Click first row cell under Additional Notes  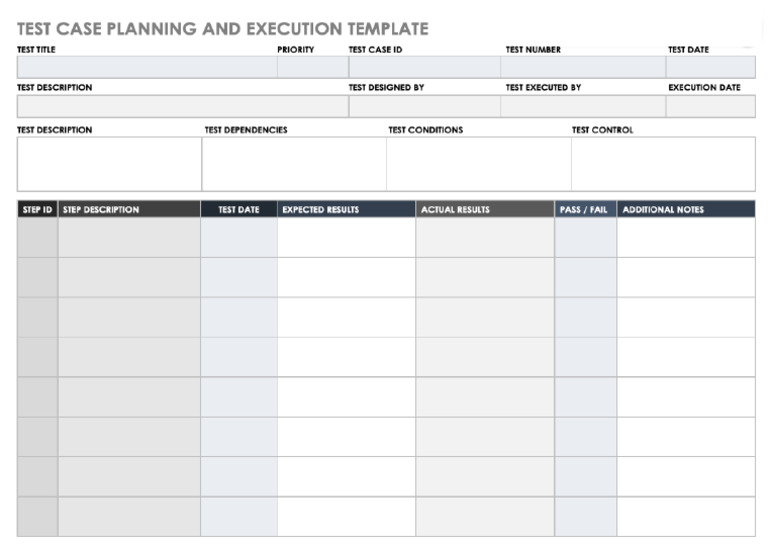686,238
